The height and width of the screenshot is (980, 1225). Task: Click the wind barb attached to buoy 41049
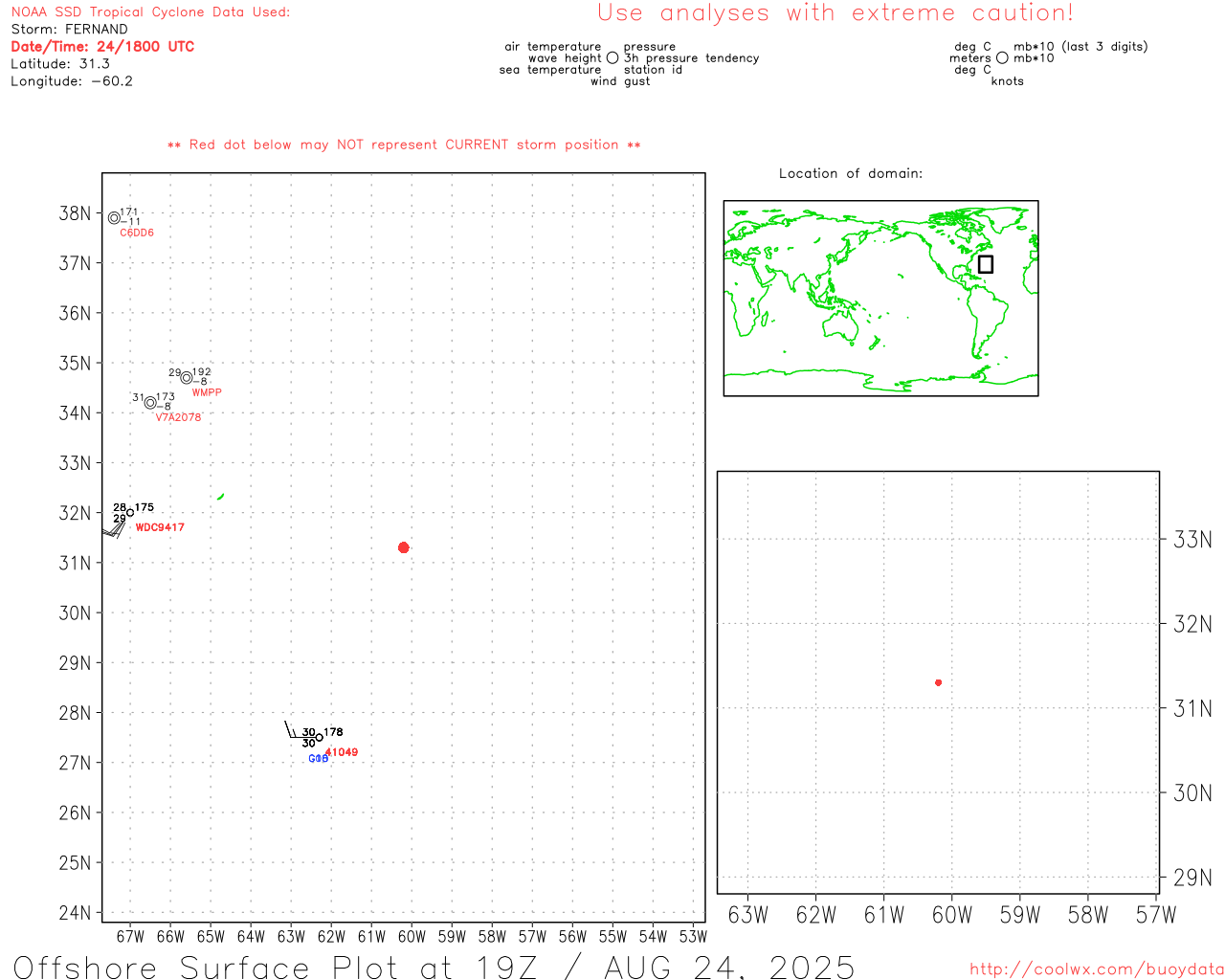pos(299,730)
